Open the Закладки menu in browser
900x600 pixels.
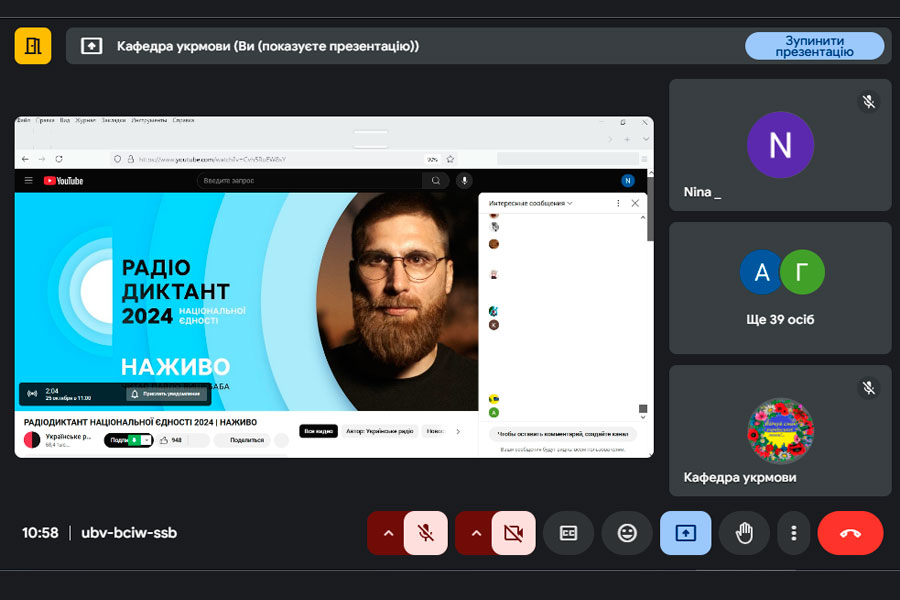(113, 121)
